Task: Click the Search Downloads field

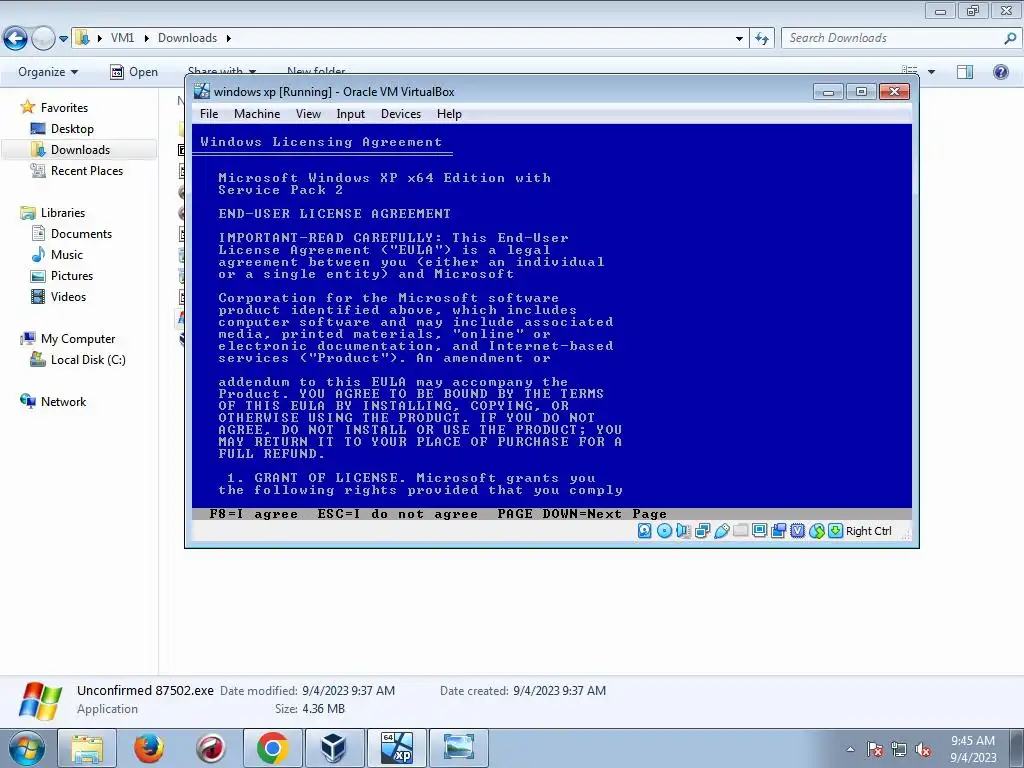Action: coord(892,38)
